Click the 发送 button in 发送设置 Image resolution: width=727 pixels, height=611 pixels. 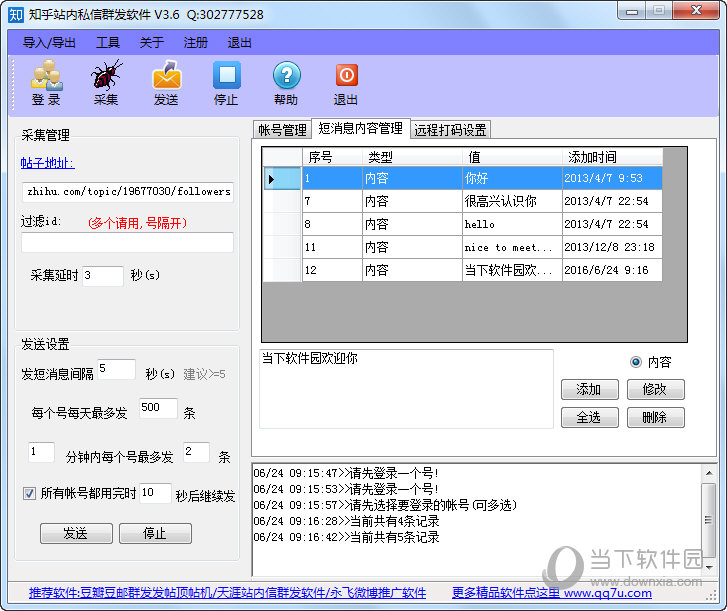76,533
